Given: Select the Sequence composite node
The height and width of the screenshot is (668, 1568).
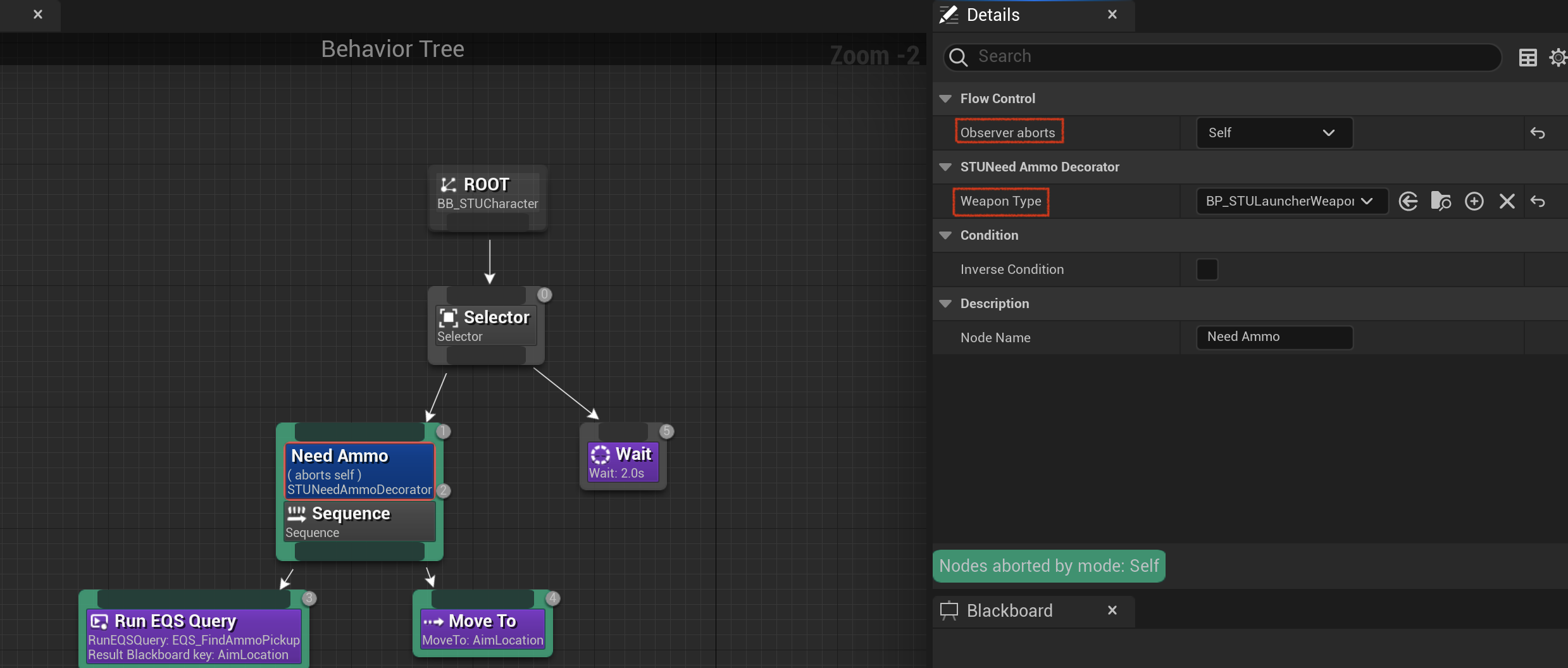Looking at the screenshot, I should click(x=359, y=522).
